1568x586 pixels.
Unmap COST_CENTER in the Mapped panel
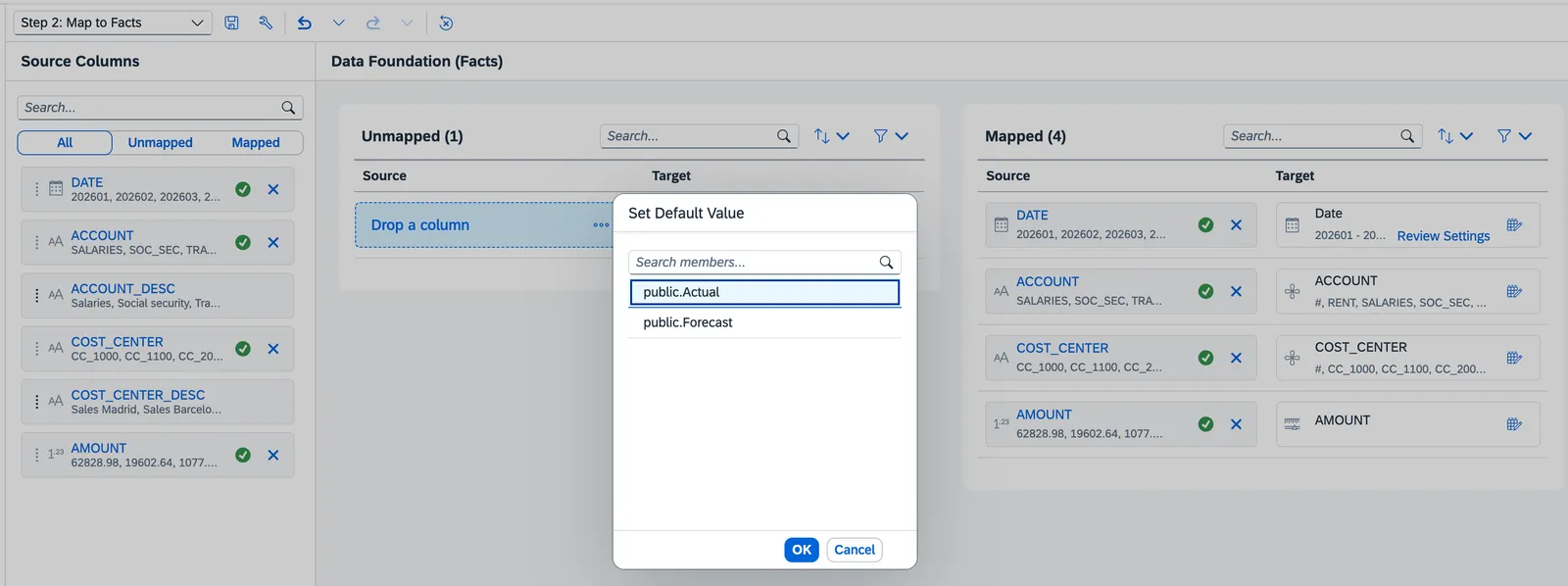pos(1237,358)
